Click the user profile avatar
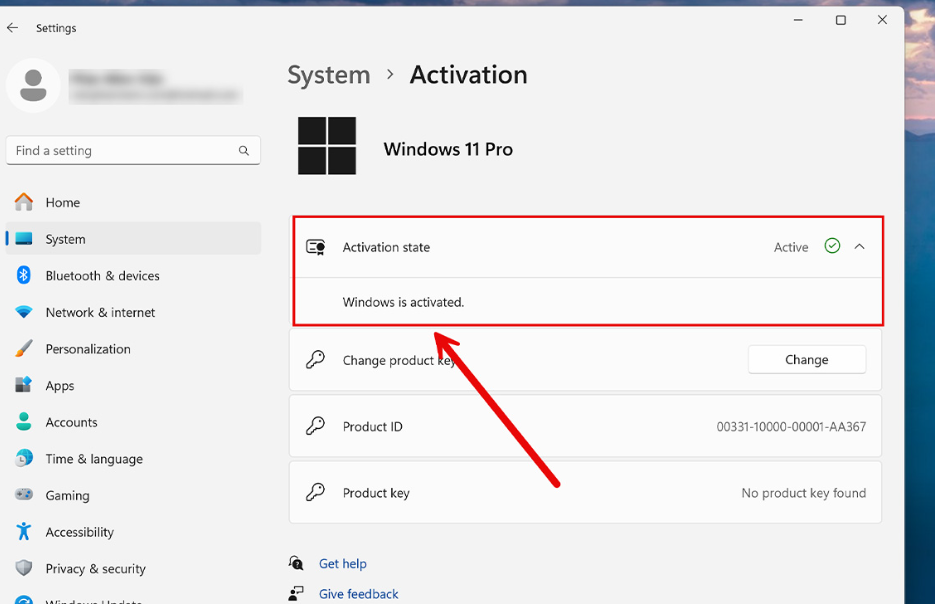Image resolution: width=935 pixels, height=604 pixels. pos(33,86)
